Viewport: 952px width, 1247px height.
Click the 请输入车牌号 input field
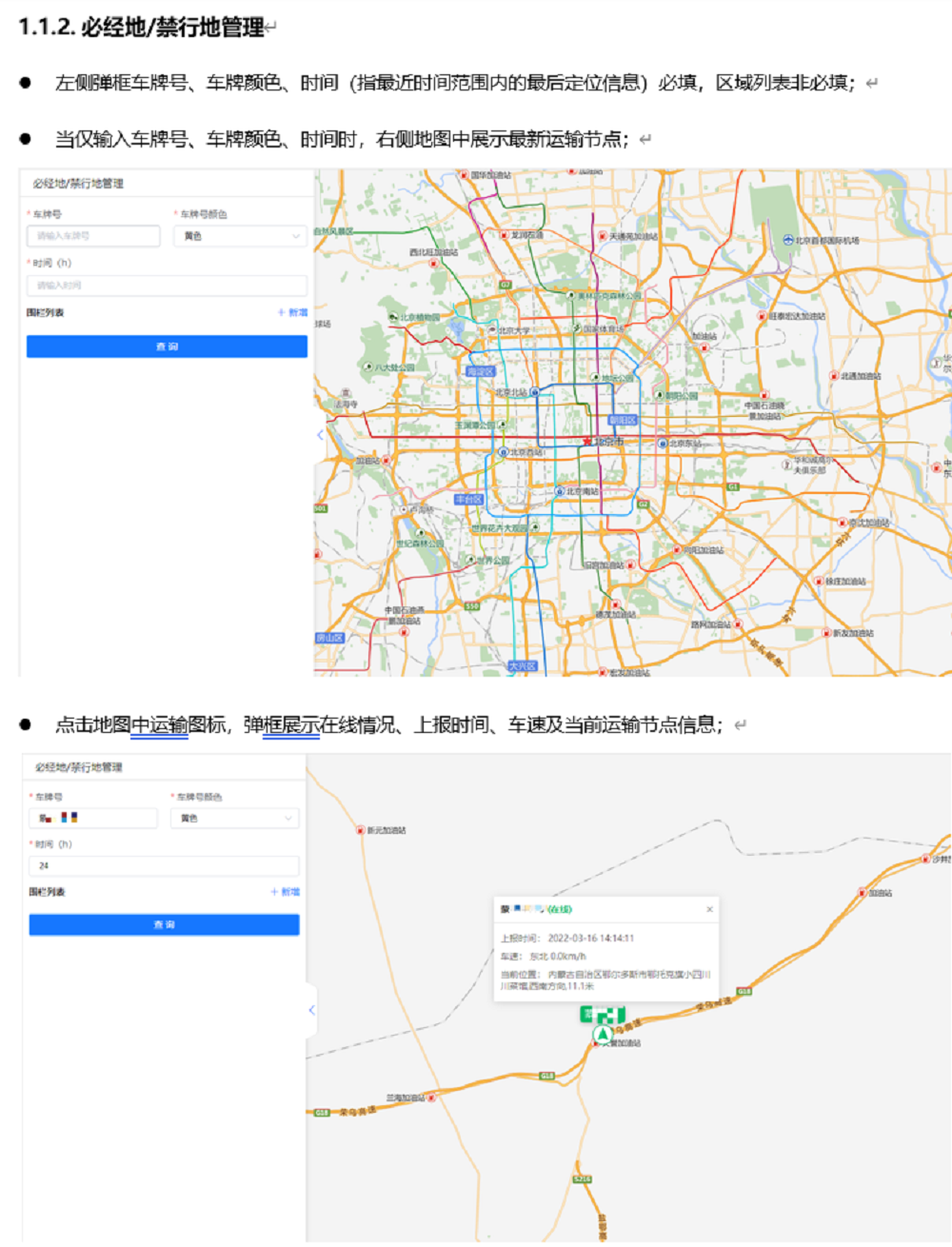point(93,236)
